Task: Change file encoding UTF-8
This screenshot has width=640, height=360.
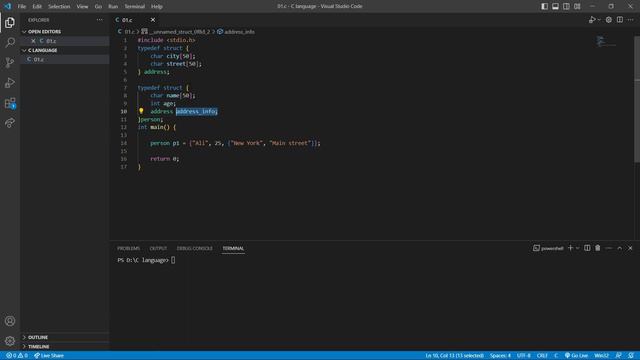Action: tap(524, 356)
